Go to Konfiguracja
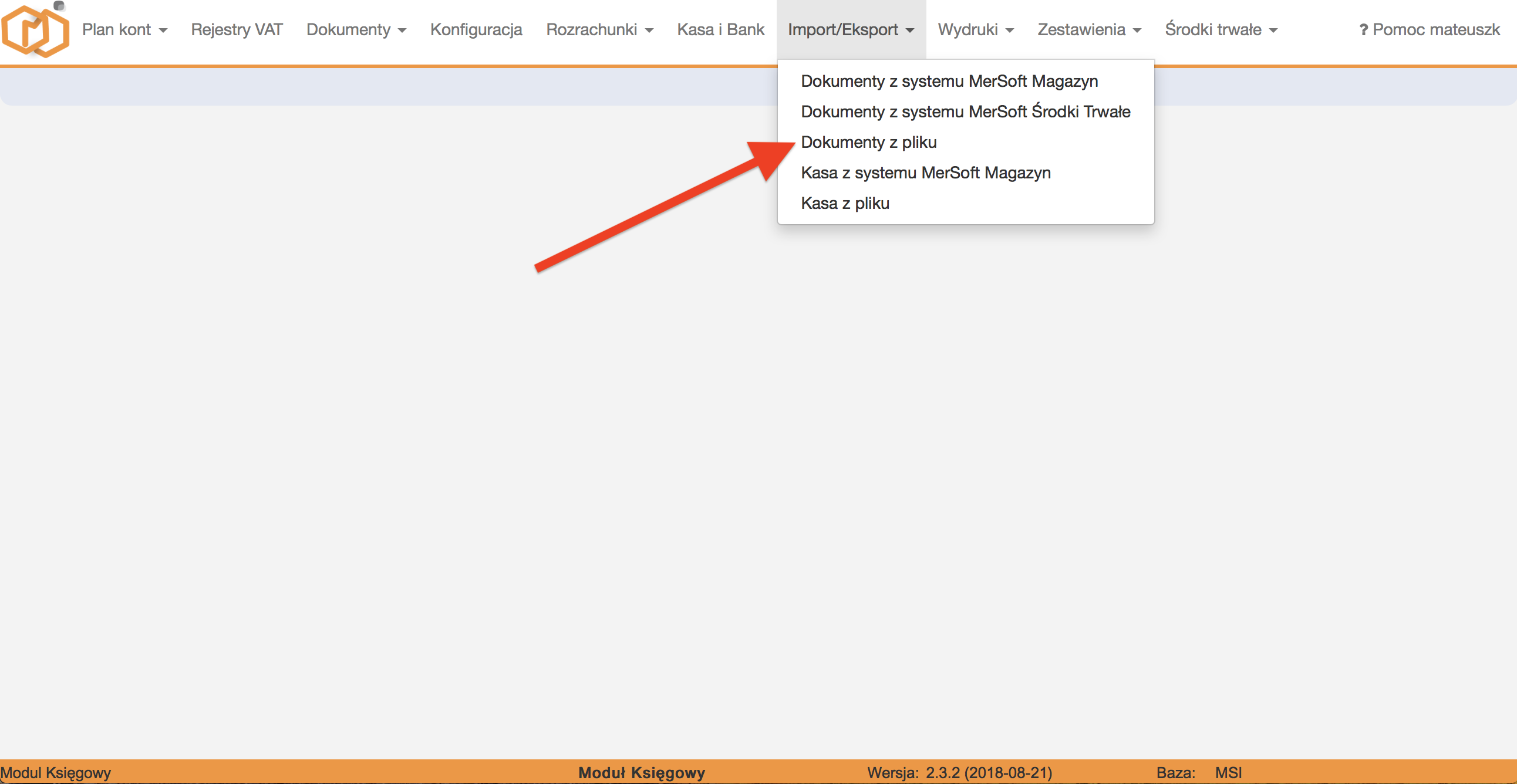1517x784 pixels. pyautogui.click(x=477, y=29)
